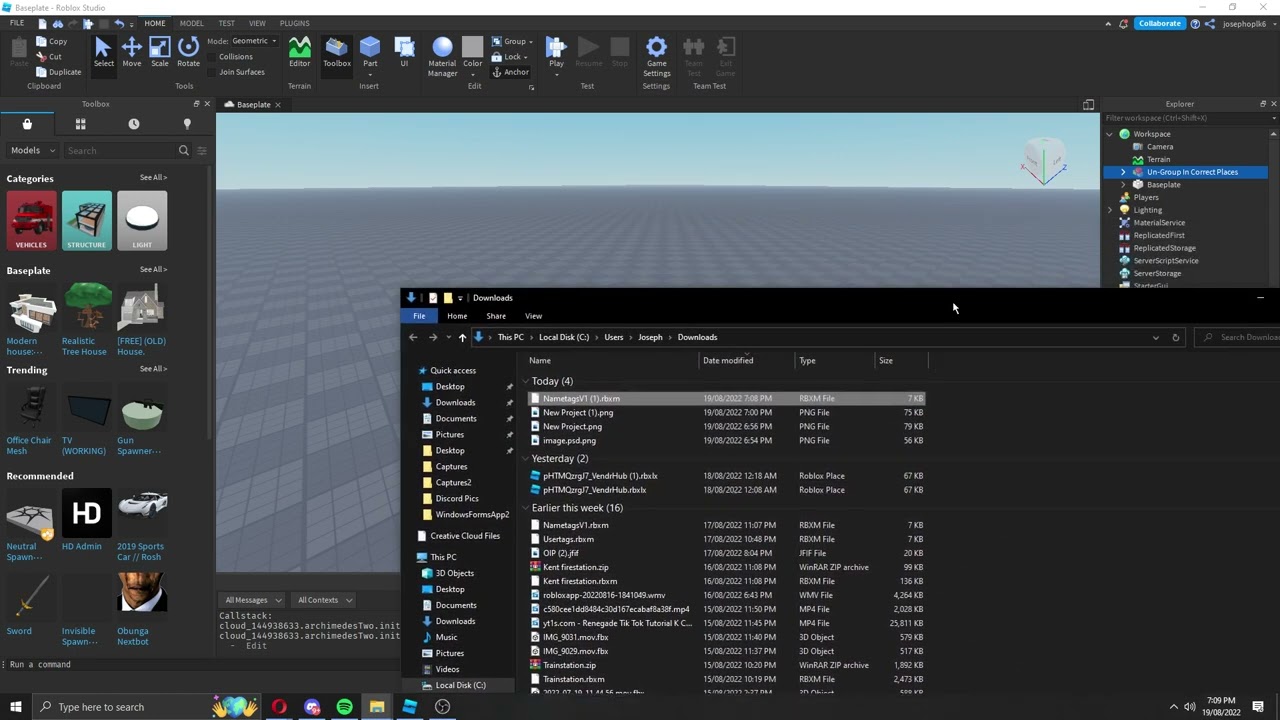The width and height of the screenshot is (1280, 720).
Task: Expand Un-Group In Correct Places node
Action: pyautogui.click(x=1123, y=172)
